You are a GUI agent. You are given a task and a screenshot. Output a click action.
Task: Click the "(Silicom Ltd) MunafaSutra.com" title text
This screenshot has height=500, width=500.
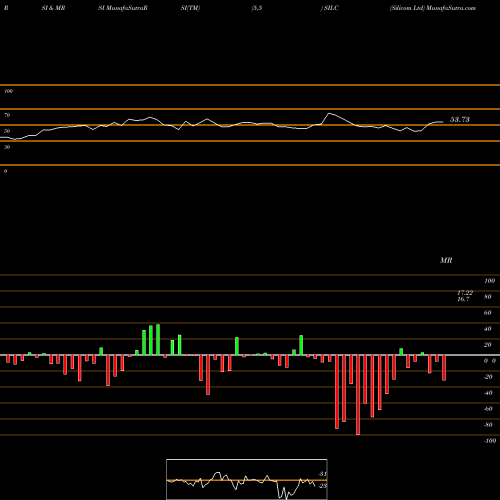pyautogui.click(x=433, y=8)
